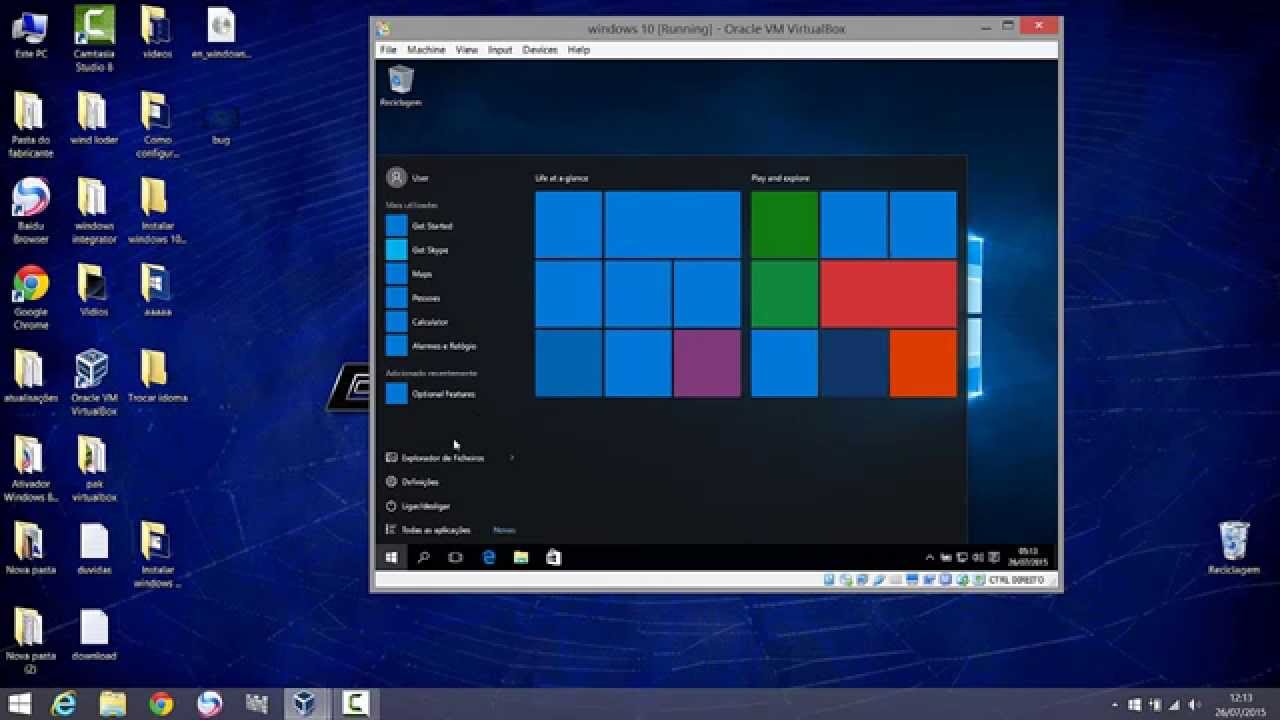
Task: Open the action center icon in the VM tray
Action: 996,557
